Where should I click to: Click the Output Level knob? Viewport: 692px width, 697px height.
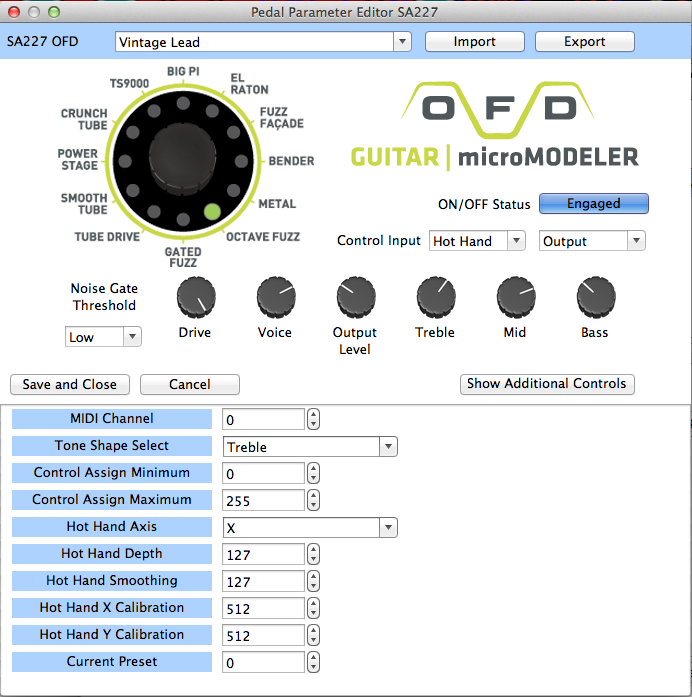[x=356, y=297]
